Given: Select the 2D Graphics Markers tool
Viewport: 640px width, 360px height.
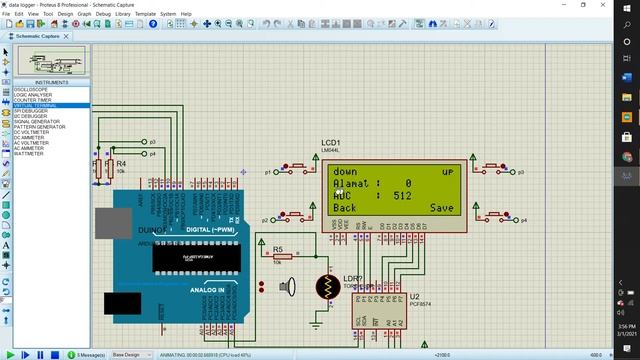Looking at the screenshot, I should tap(6, 265).
